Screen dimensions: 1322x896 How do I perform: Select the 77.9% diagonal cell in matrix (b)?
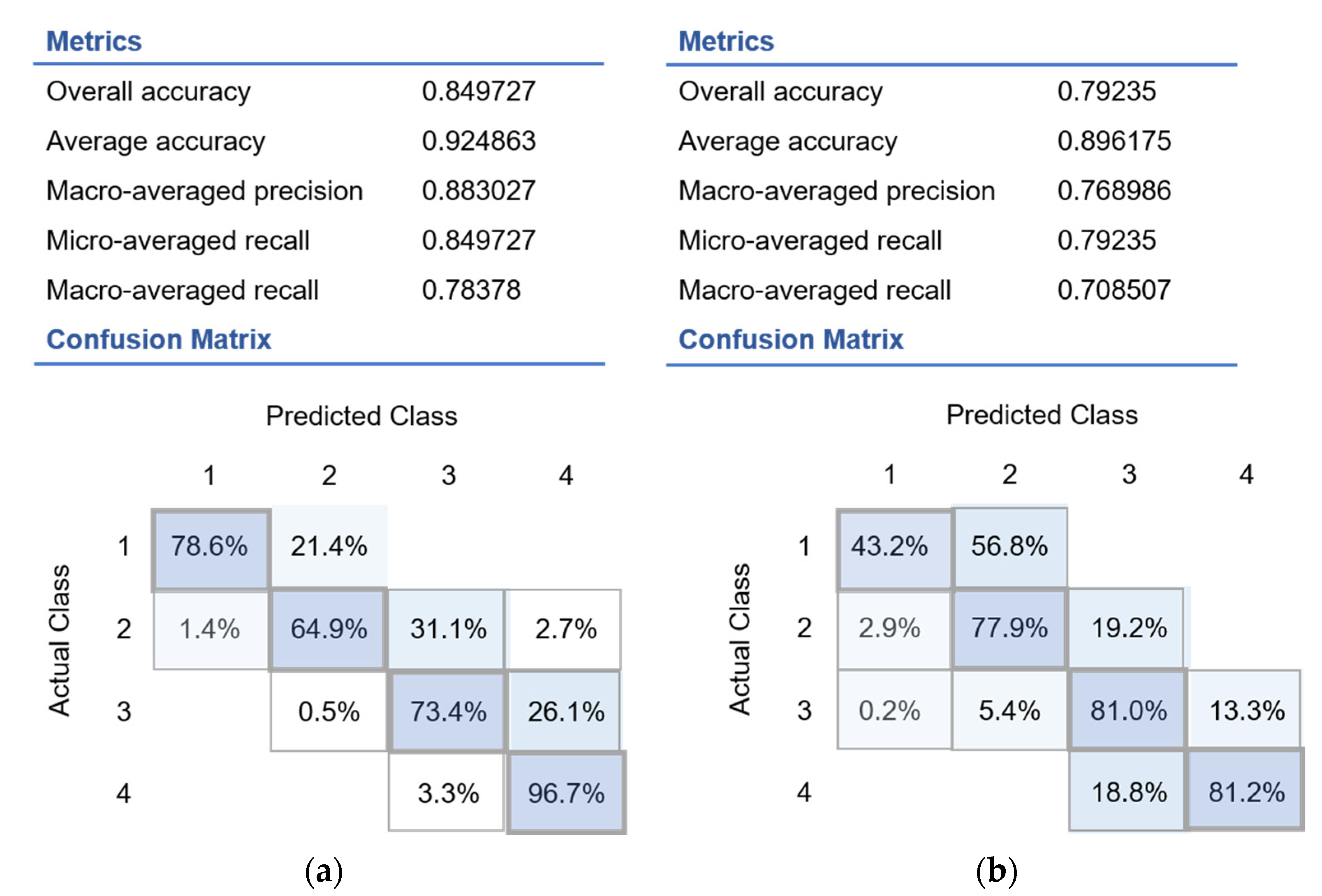[x=1009, y=629]
